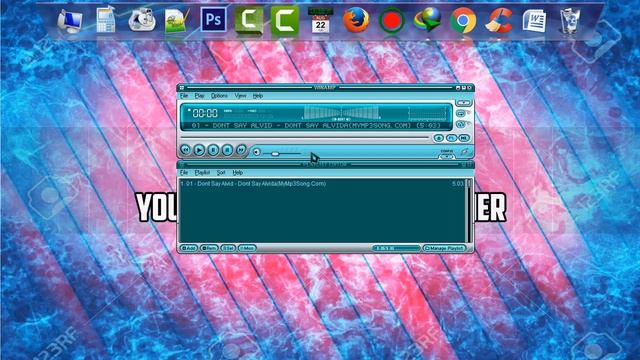Image resolution: width=640 pixels, height=360 pixels.
Task: Click the Winamp time display 00:00
Action: [205, 113]
